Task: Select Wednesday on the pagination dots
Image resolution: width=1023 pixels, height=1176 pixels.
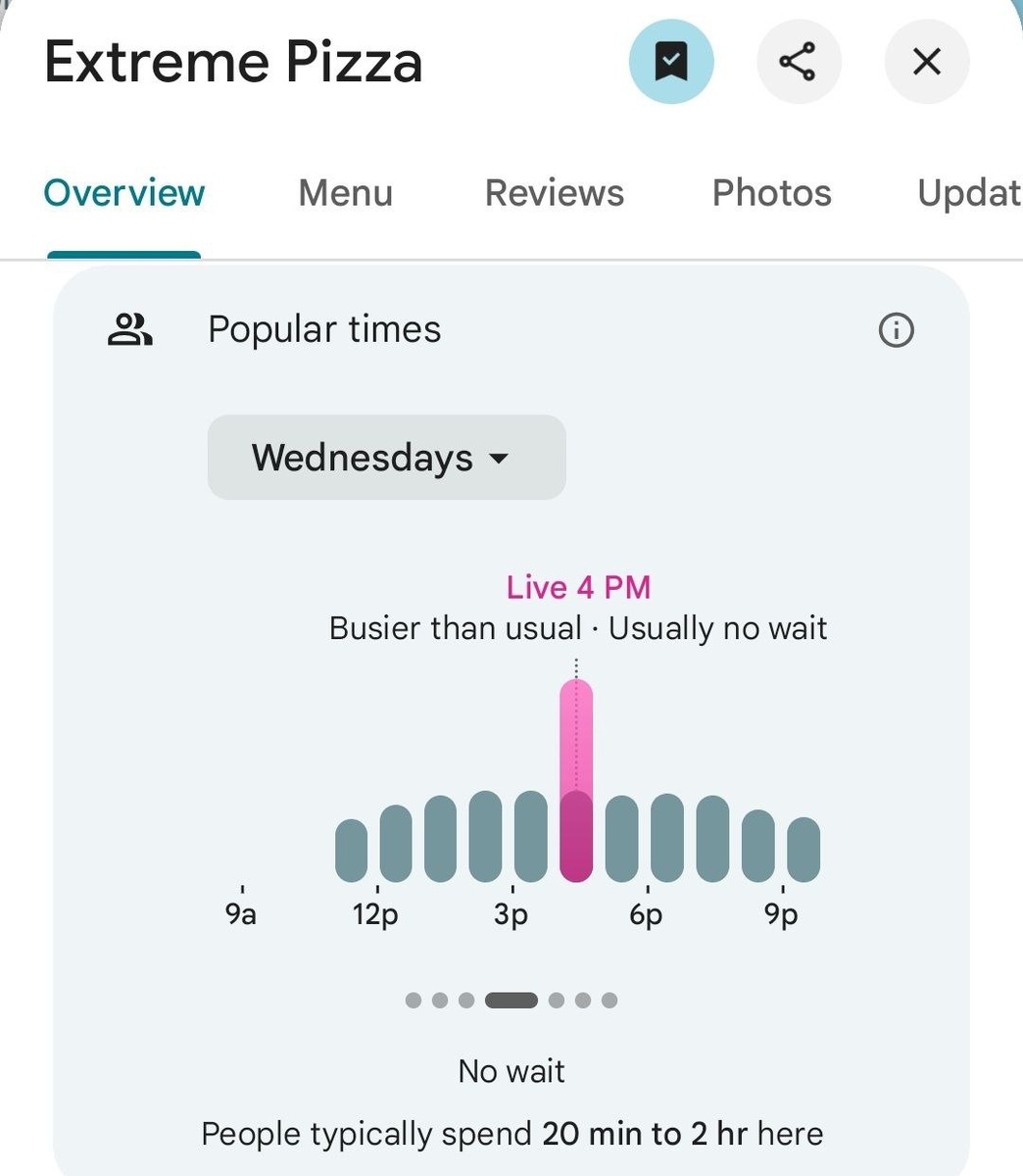Action: click(x=511, y=1001)
